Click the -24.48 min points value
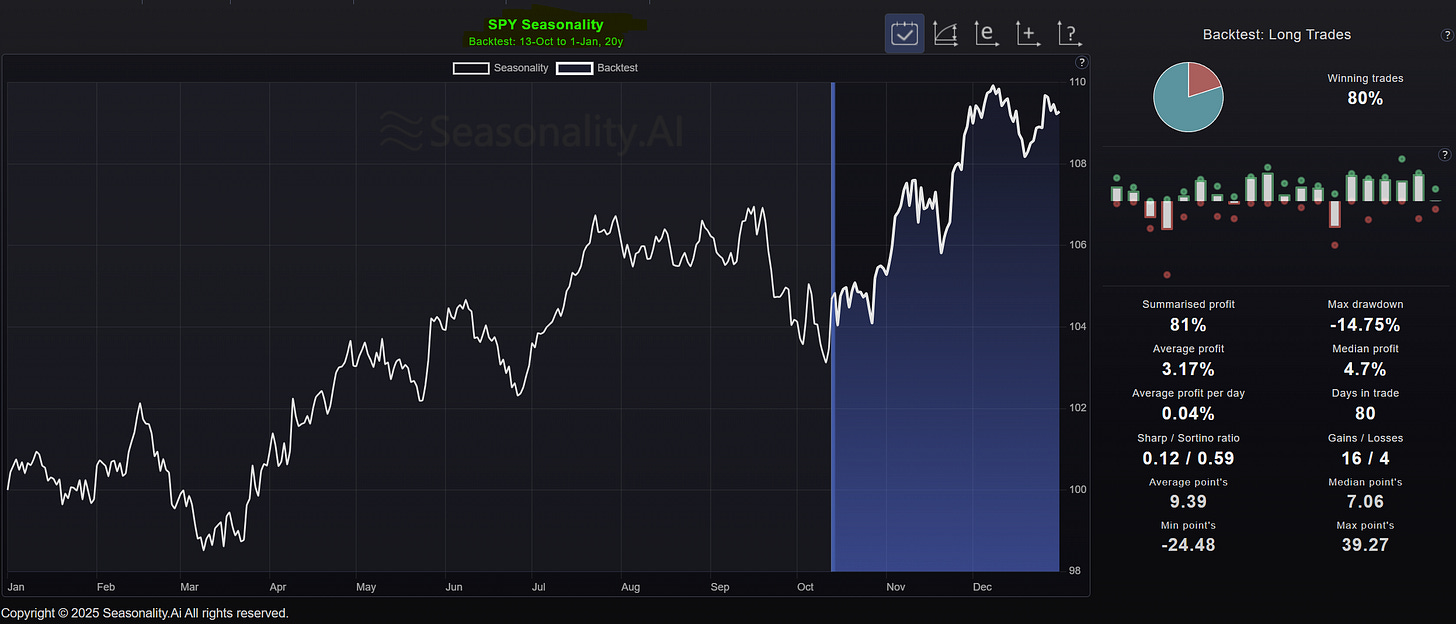 pyautogui.click(x=1188, y=545)
